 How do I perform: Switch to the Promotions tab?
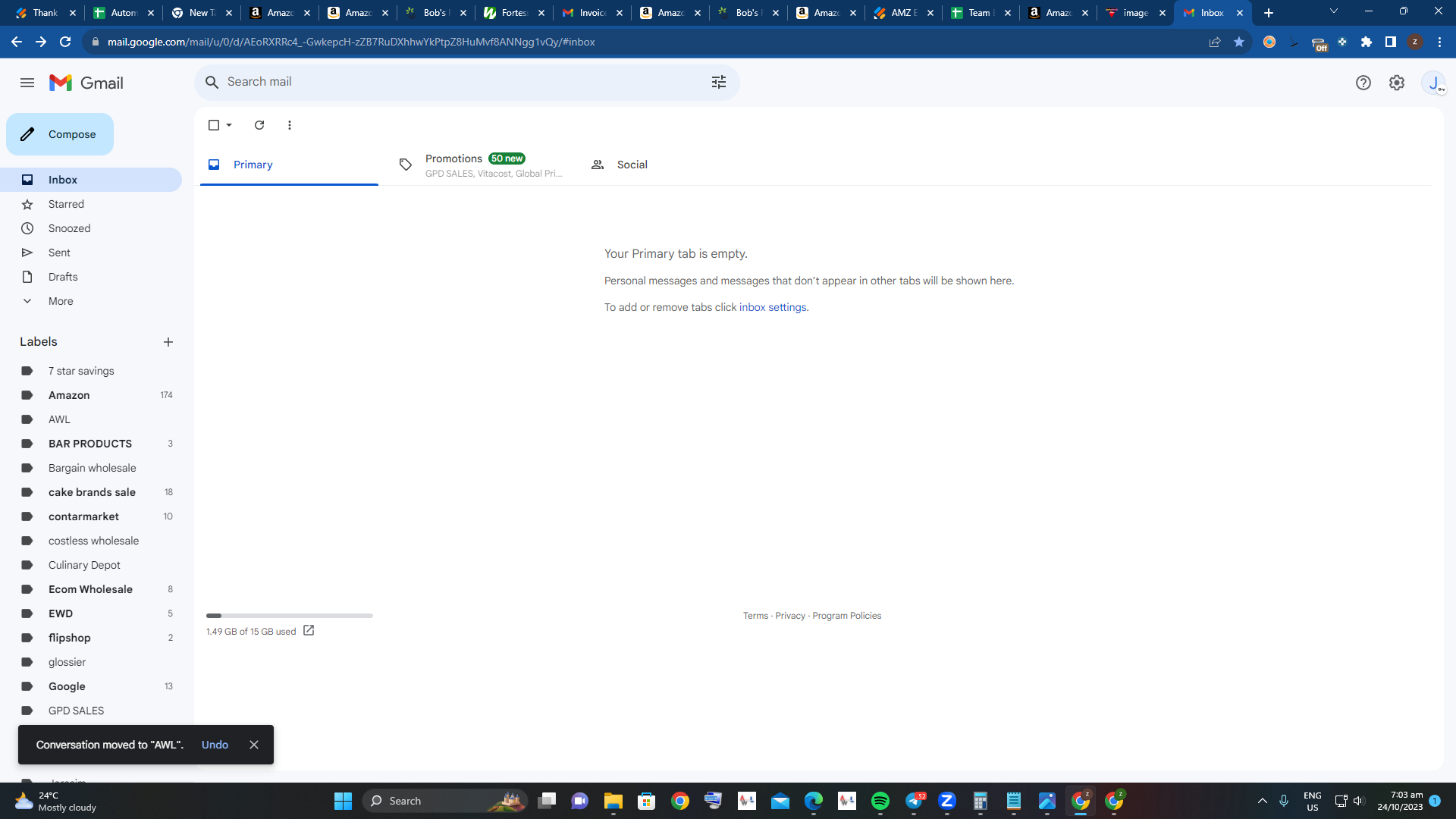coord(482,165)
